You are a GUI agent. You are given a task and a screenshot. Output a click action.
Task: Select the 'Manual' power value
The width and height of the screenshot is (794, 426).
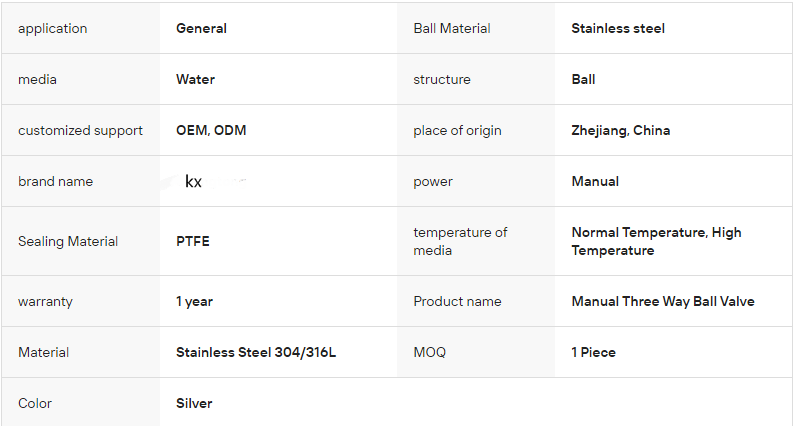pos(595,181)
